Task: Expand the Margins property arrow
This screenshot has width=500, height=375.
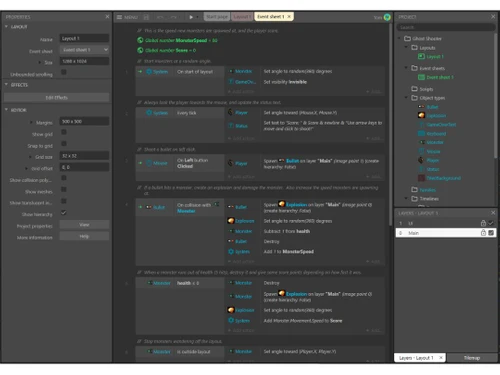Action: (x=31, y=123)
